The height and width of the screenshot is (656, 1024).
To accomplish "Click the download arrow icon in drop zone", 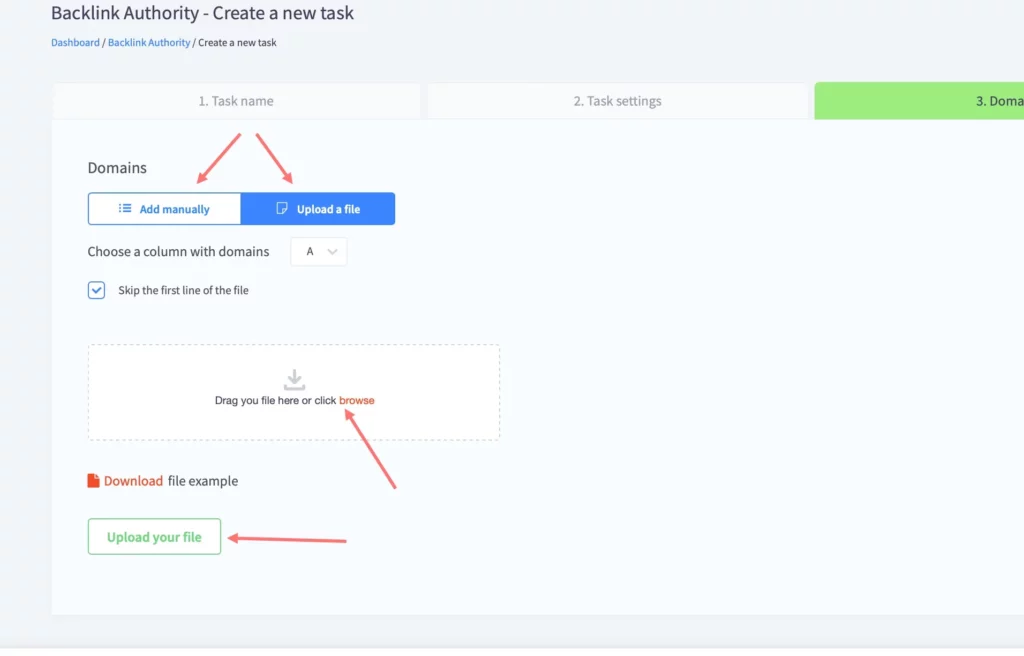I will [295, 380].
